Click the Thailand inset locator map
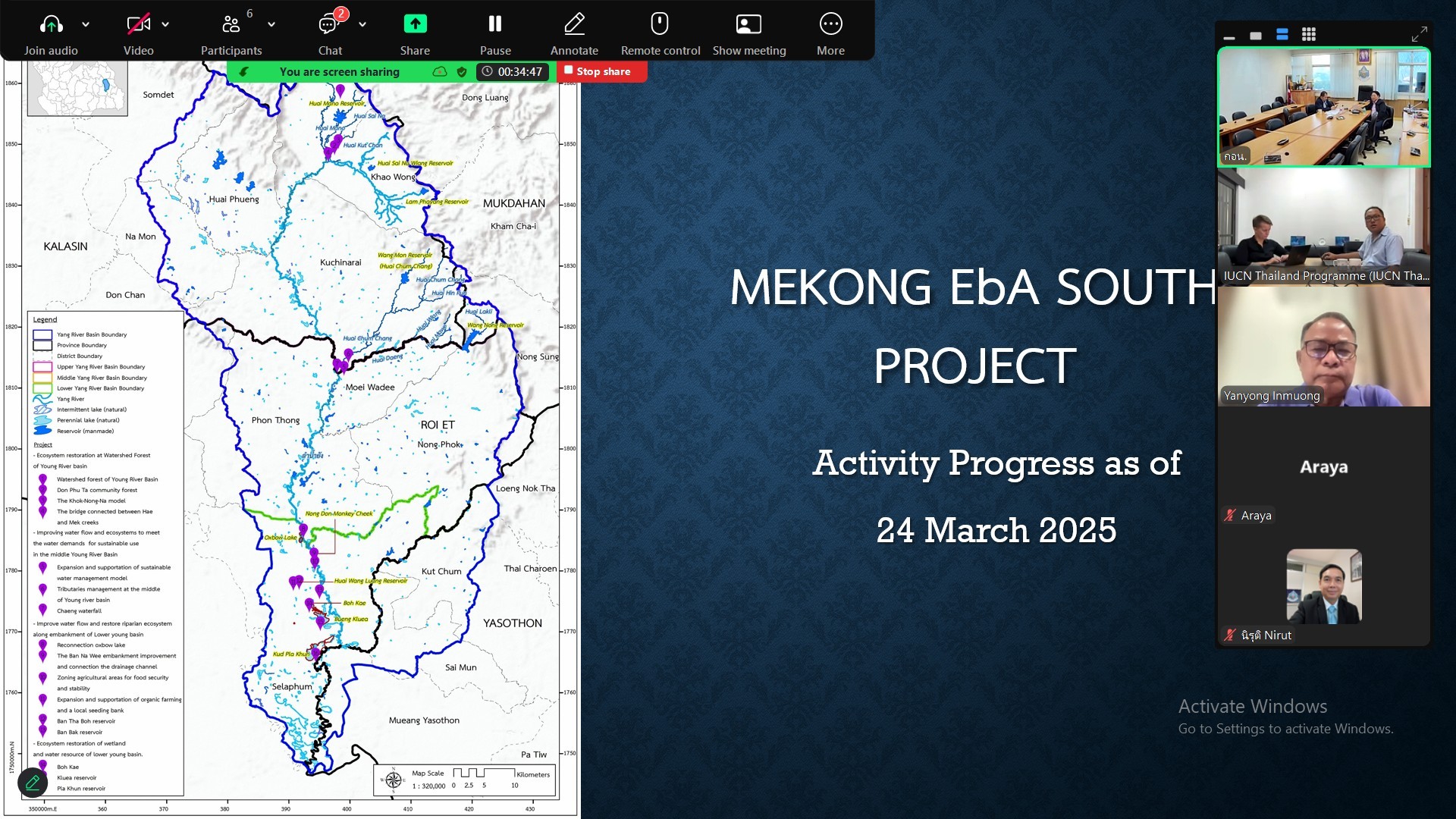Viewport: 1456px width, 819px height. (77, 88)
